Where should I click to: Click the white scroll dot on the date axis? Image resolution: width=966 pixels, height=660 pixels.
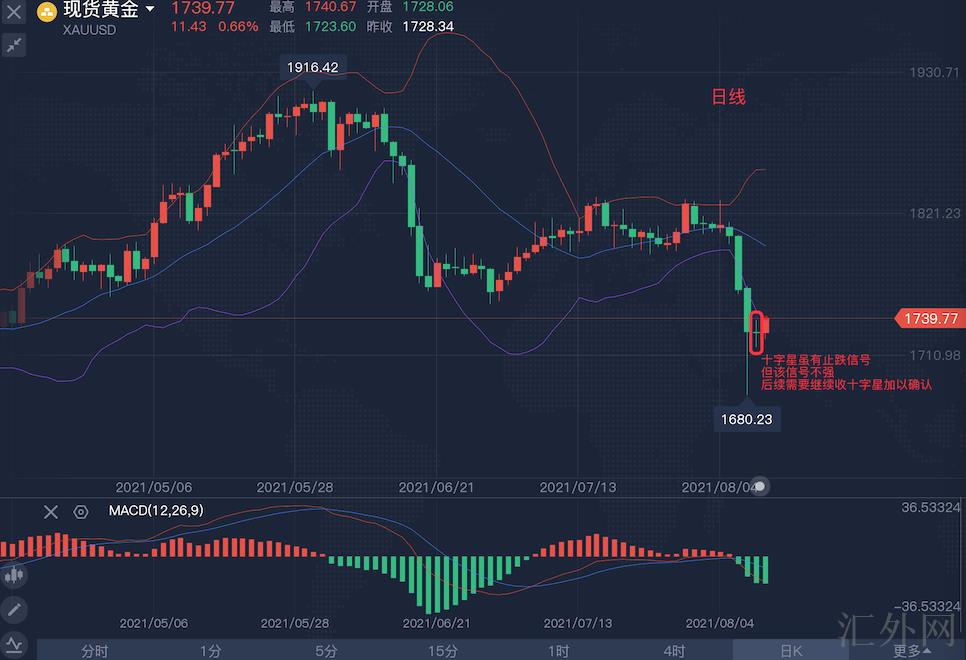click(760, 487)
